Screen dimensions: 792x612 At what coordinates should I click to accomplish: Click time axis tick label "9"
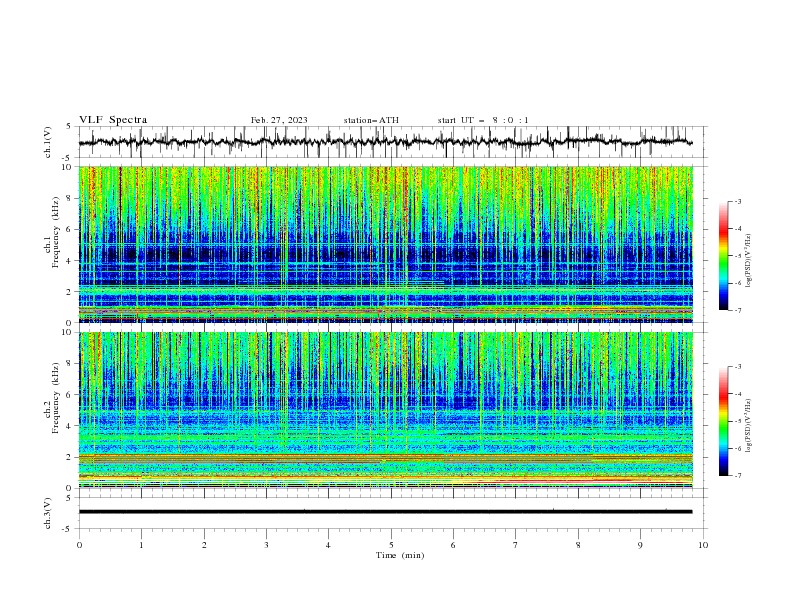pos(640,545)
